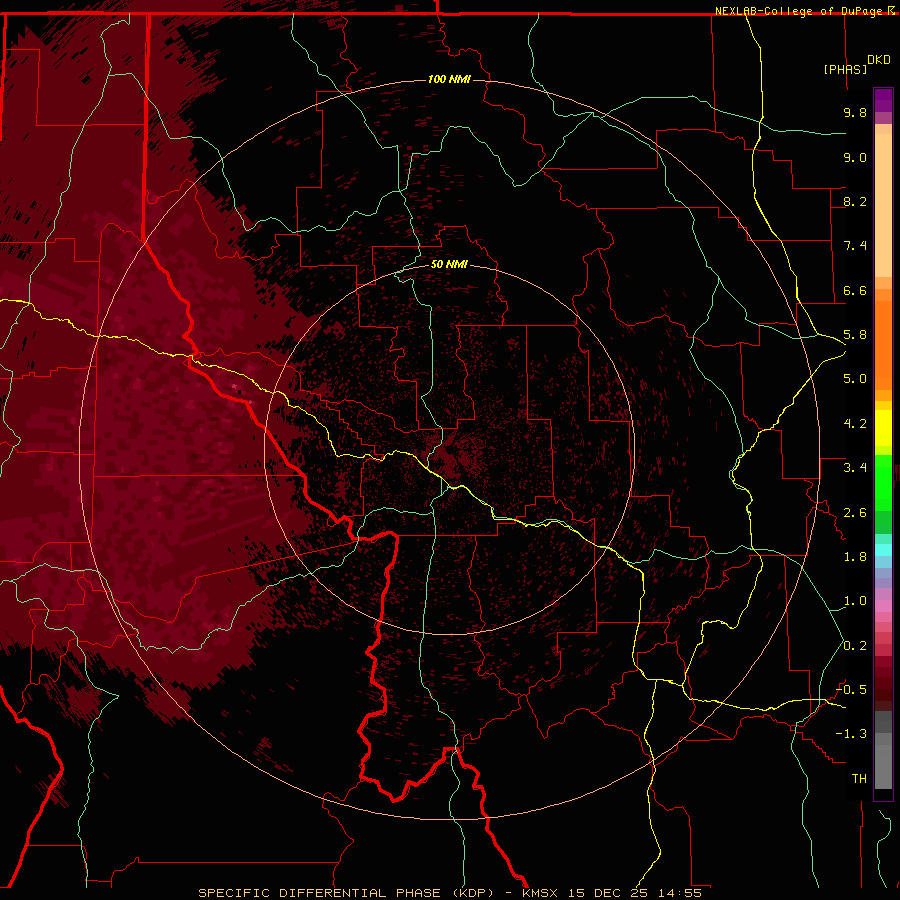Click the 50 NMI range ring label
Viewport: 900px width, 900px height.
pyautogui.click(x=449, y=265)
